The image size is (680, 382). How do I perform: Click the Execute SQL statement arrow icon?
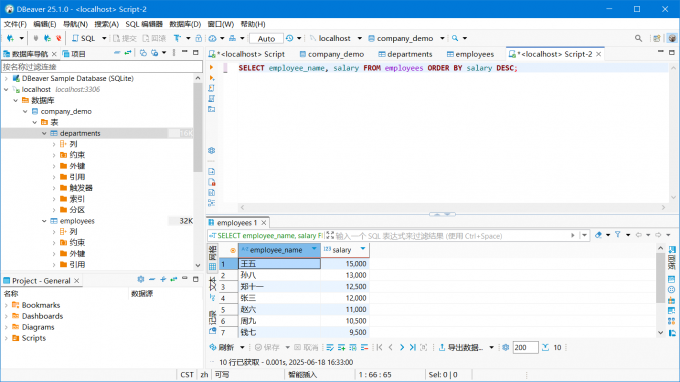212,68
